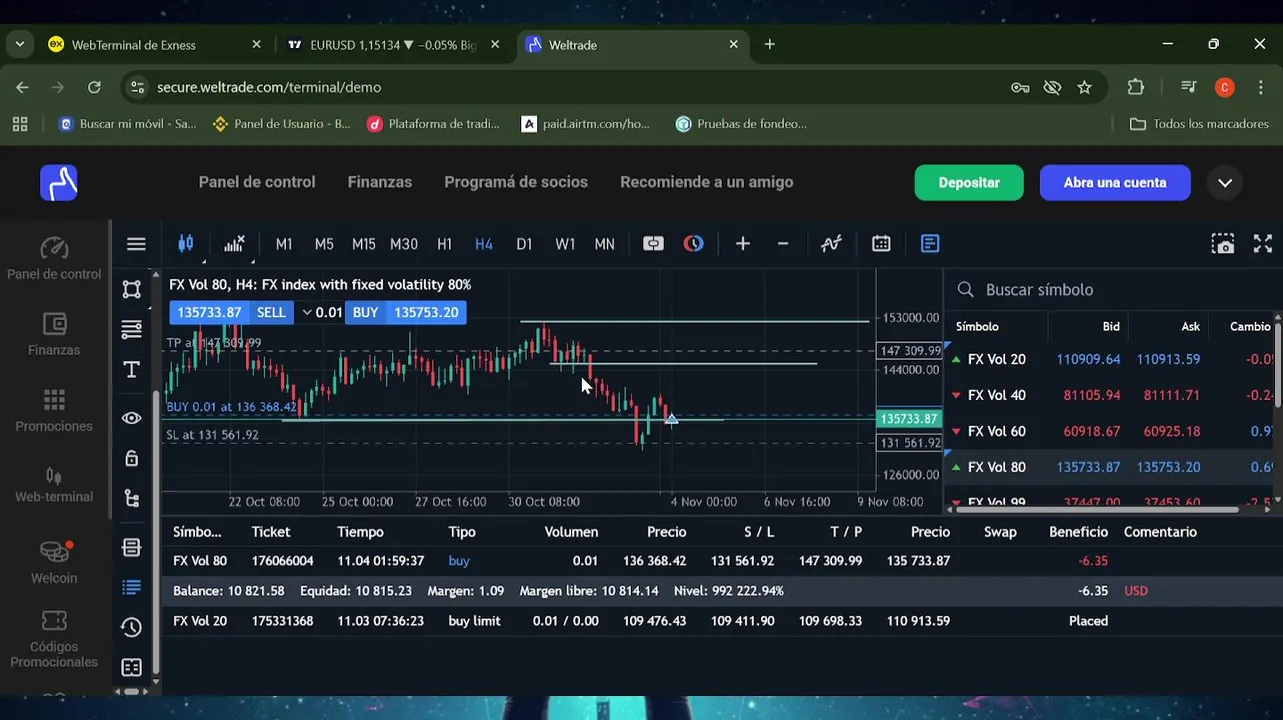Select FX Vol 80 in symbol list

(1110, 467)
